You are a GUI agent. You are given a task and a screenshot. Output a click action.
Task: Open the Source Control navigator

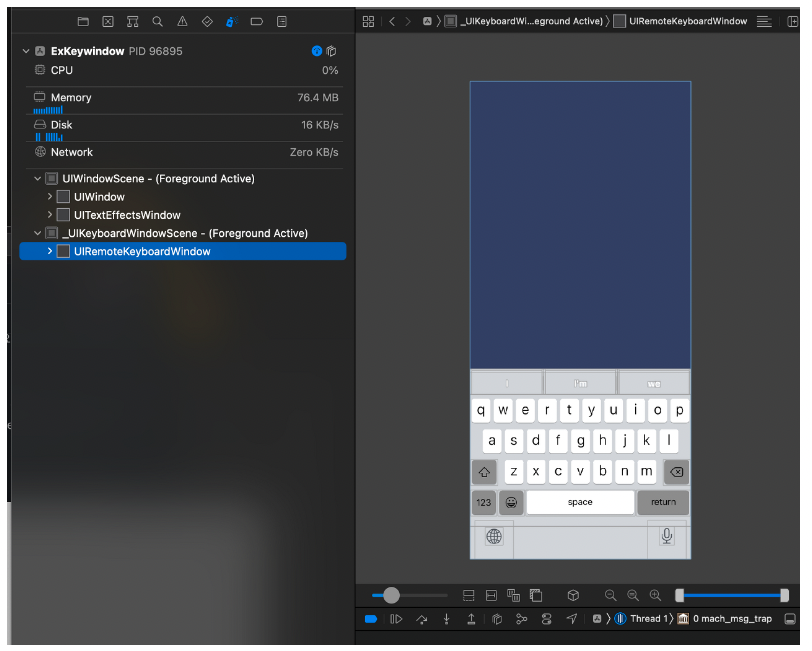coord(108,21)
